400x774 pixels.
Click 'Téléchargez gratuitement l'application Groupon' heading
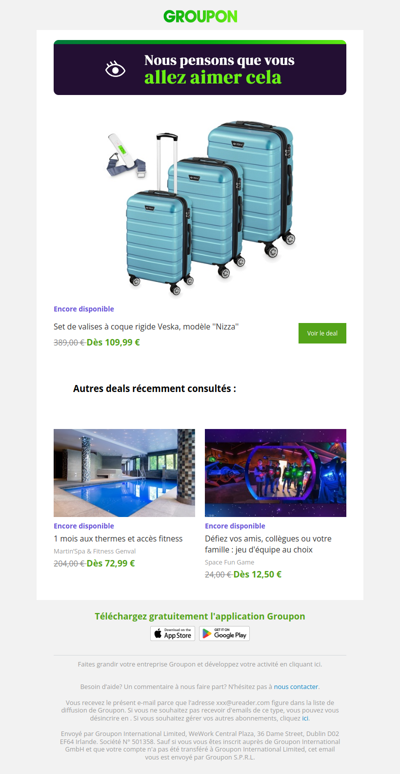[200, 616]
